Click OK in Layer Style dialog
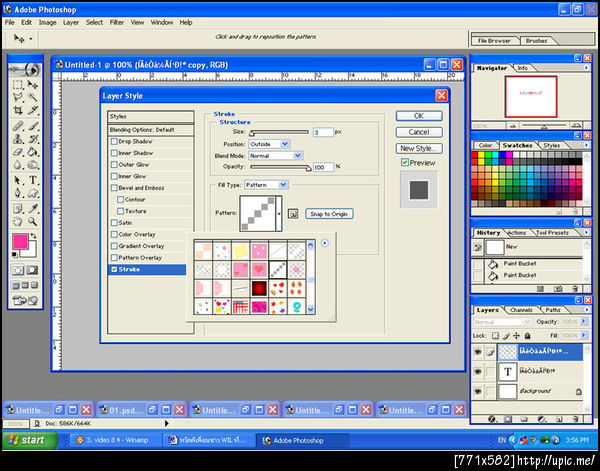The image size is (600, 471). click(x=419, y=116)
